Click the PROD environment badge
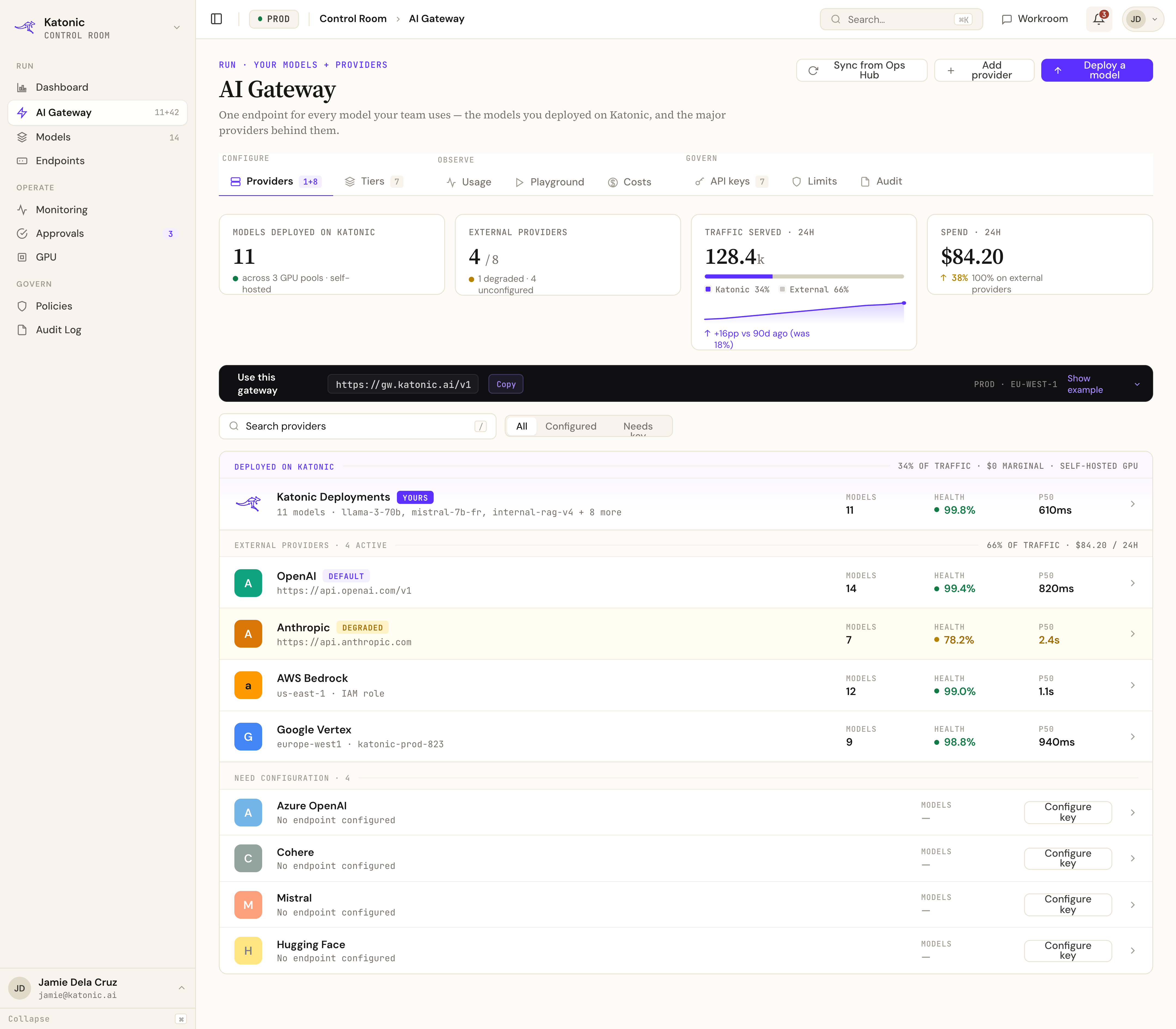This screenshot has width=1176, height=1029. [x=274, y=19]
